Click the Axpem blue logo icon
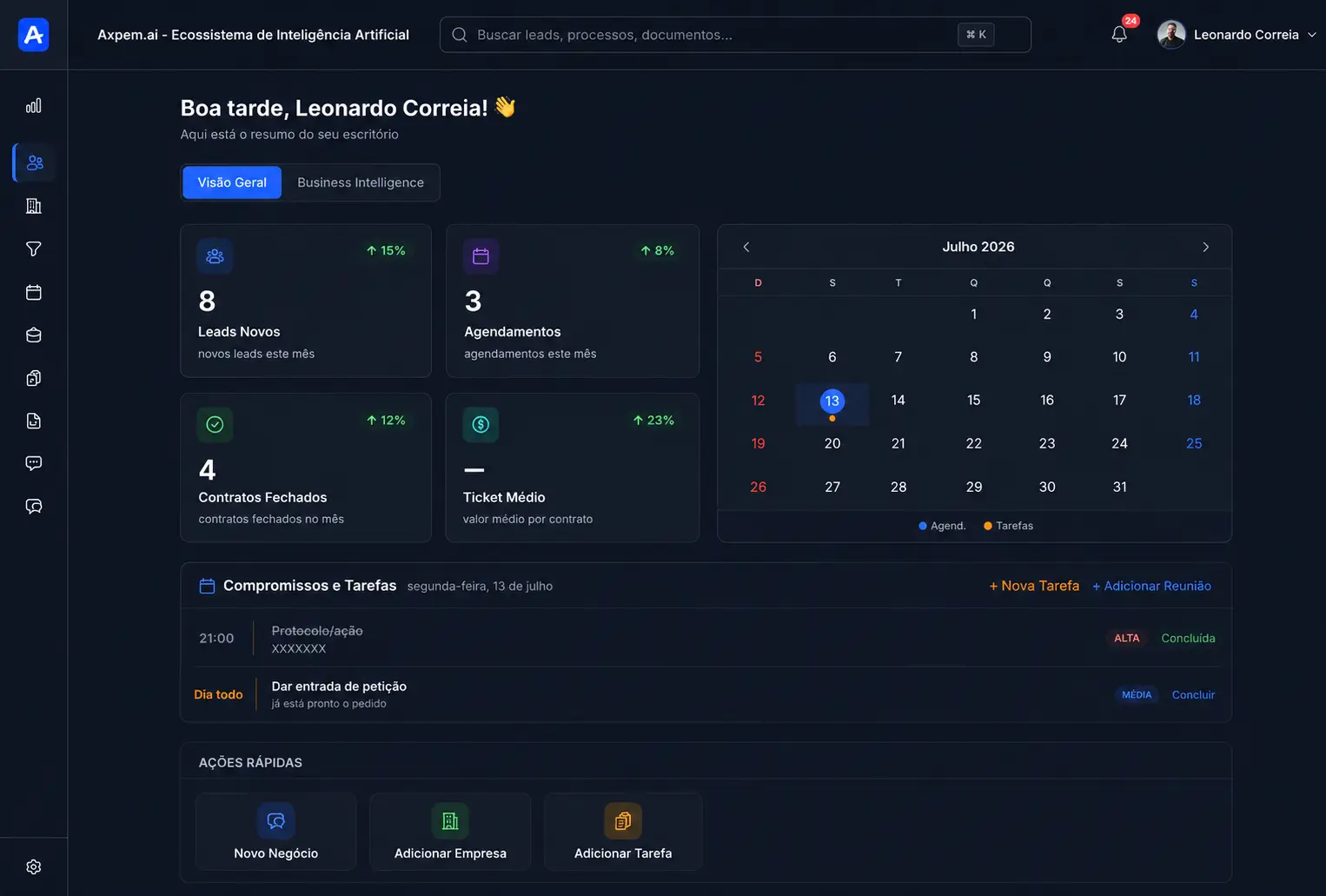This screenshot has height=896, width=1326. click(x=33, y=35)
